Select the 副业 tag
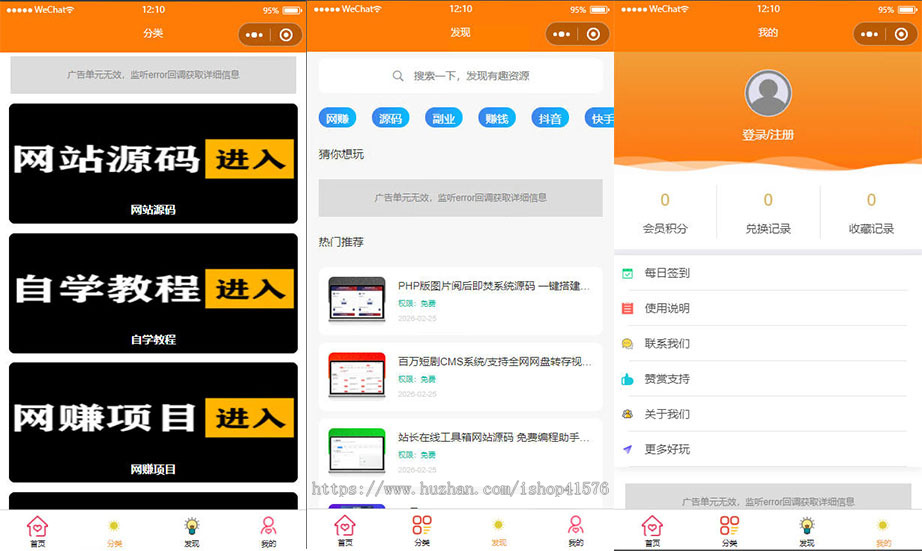Screen dimensions: 922x551 pos(443,118)
